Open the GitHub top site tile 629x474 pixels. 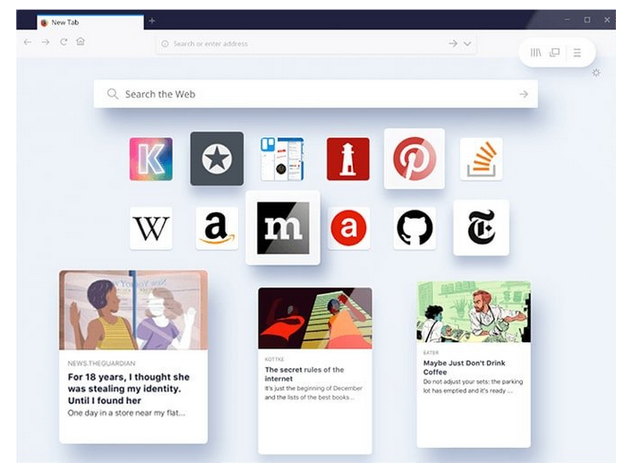point(414,228)
